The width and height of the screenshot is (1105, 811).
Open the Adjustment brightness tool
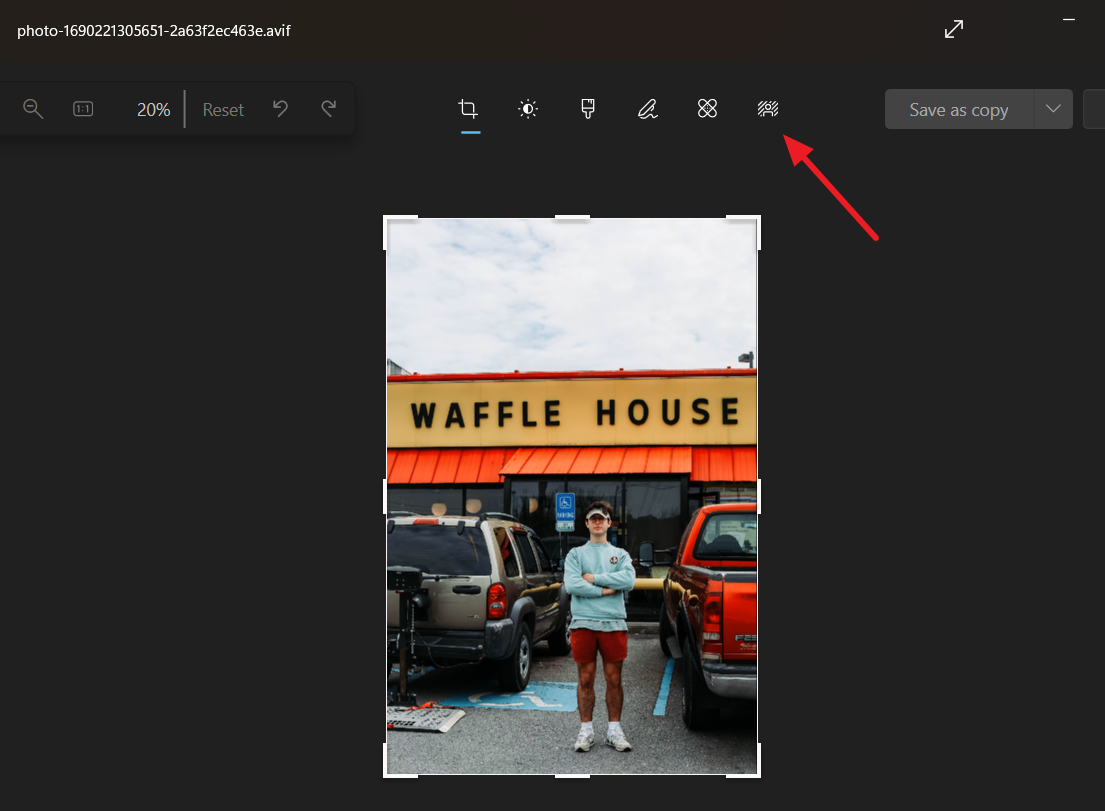528,109
